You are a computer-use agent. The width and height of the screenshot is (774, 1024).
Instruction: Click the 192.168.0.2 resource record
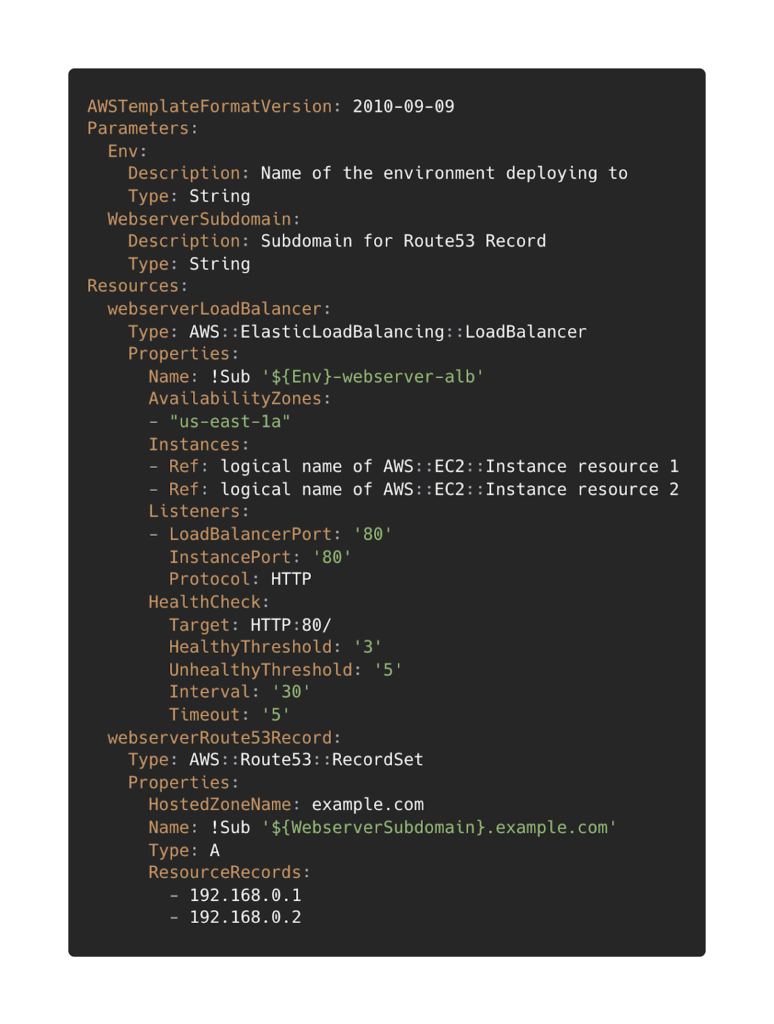246,918
